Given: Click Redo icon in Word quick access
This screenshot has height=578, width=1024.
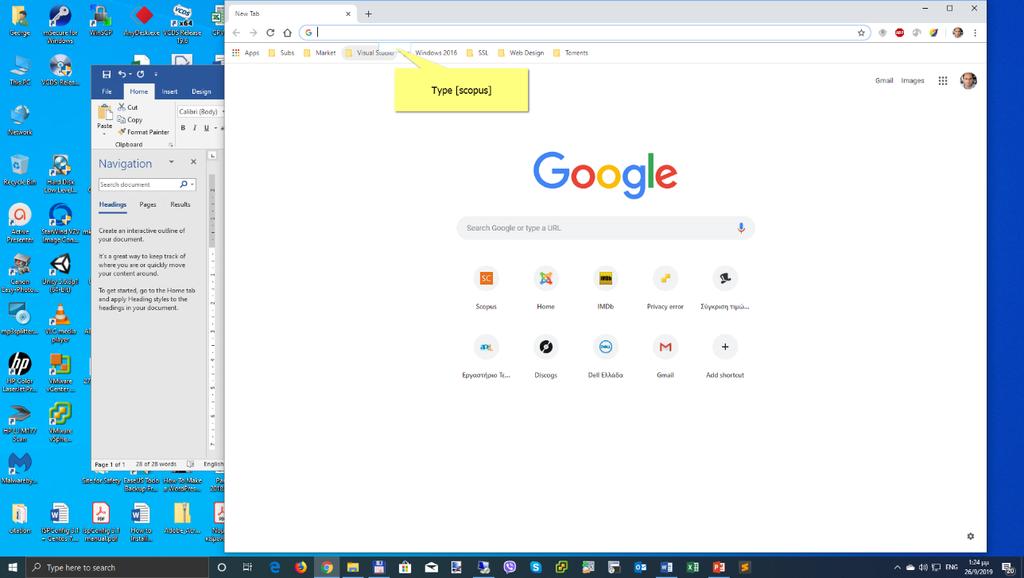Looking at the screenshot, I should (140, 74).
